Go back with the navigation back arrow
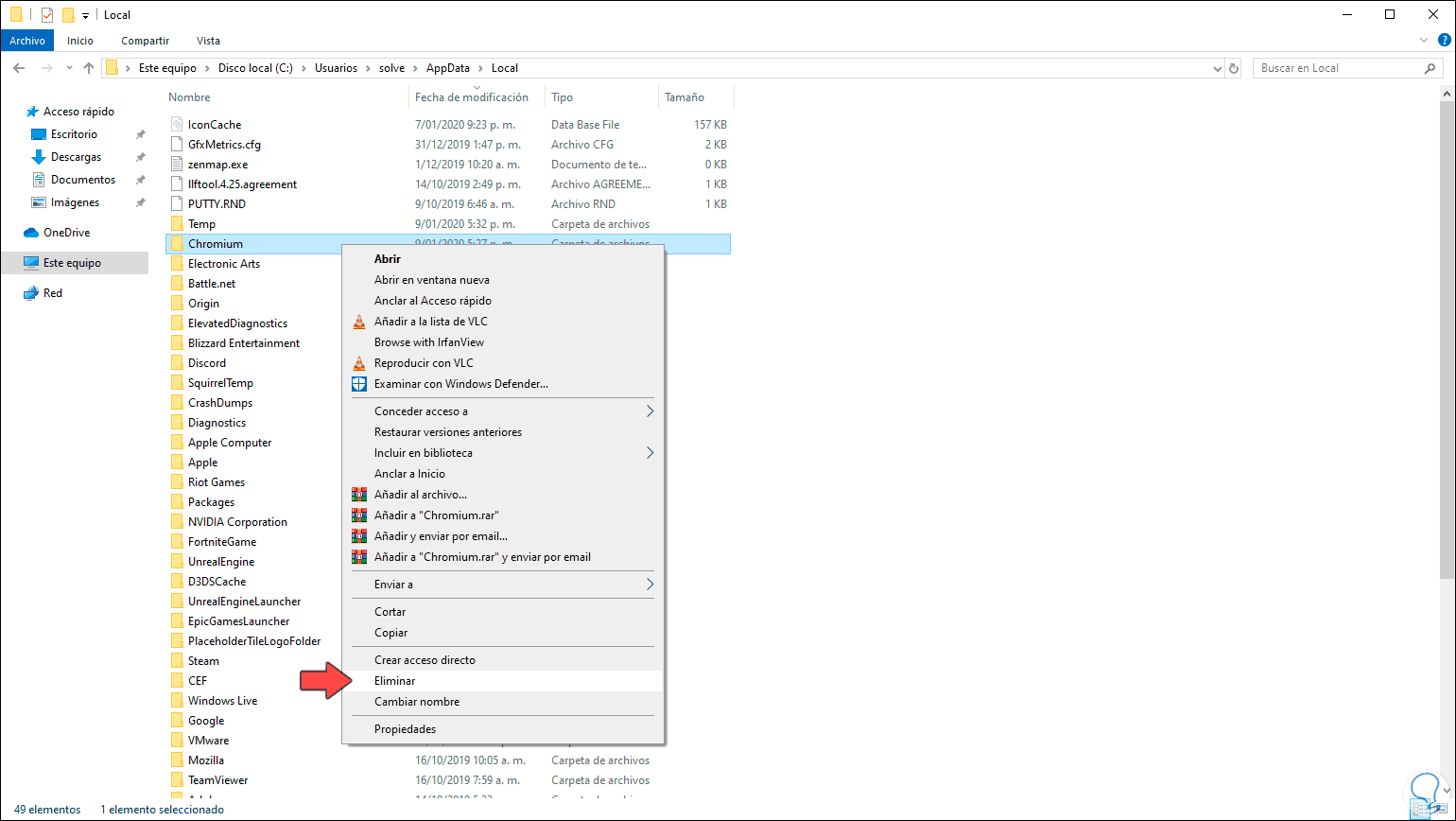This screenshot has height=821, width=1456. (x=20, y=68)
